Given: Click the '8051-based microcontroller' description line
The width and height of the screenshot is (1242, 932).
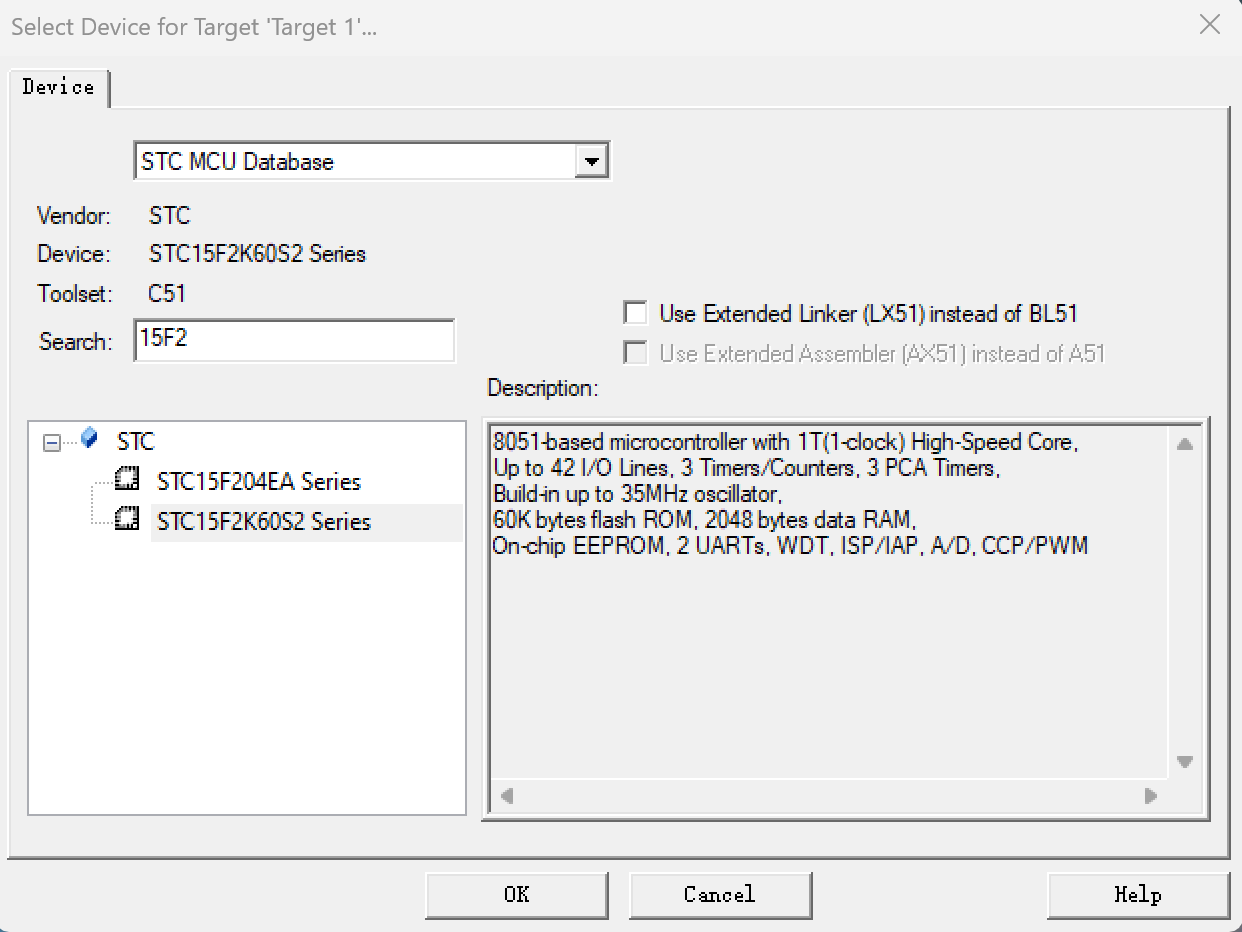Looking at the screenshot, I should pyautogui.click(x=786, y=442).
